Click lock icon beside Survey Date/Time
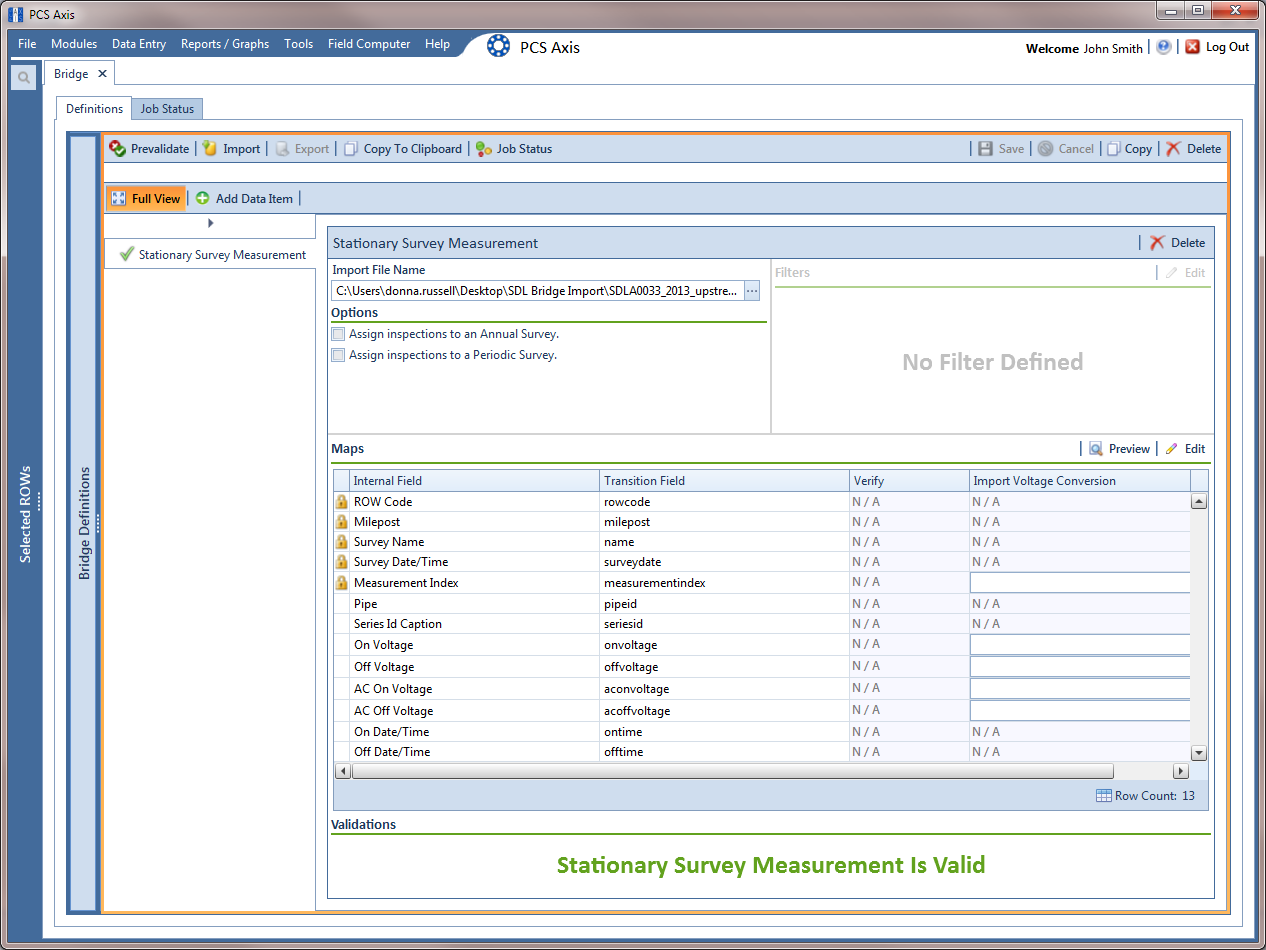Viewport: 1266px width, 950px height. [x=341, y=562]
